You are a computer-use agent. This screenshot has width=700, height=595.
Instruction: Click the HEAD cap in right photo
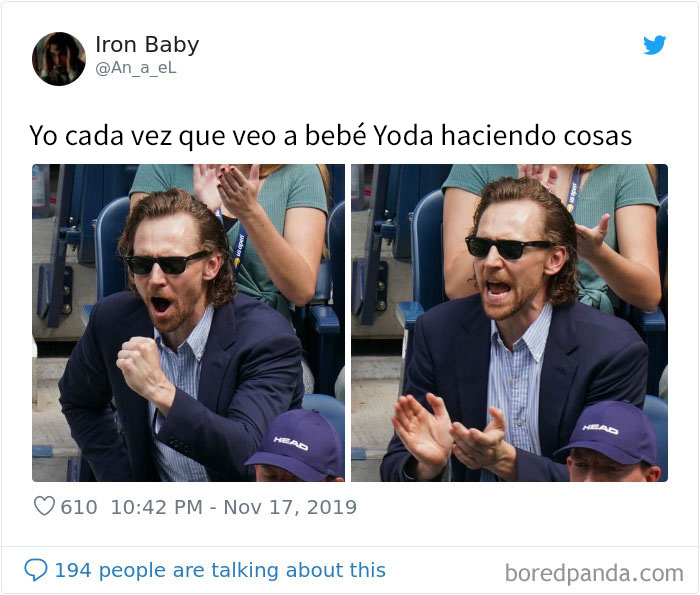click(x=606, y=432)
